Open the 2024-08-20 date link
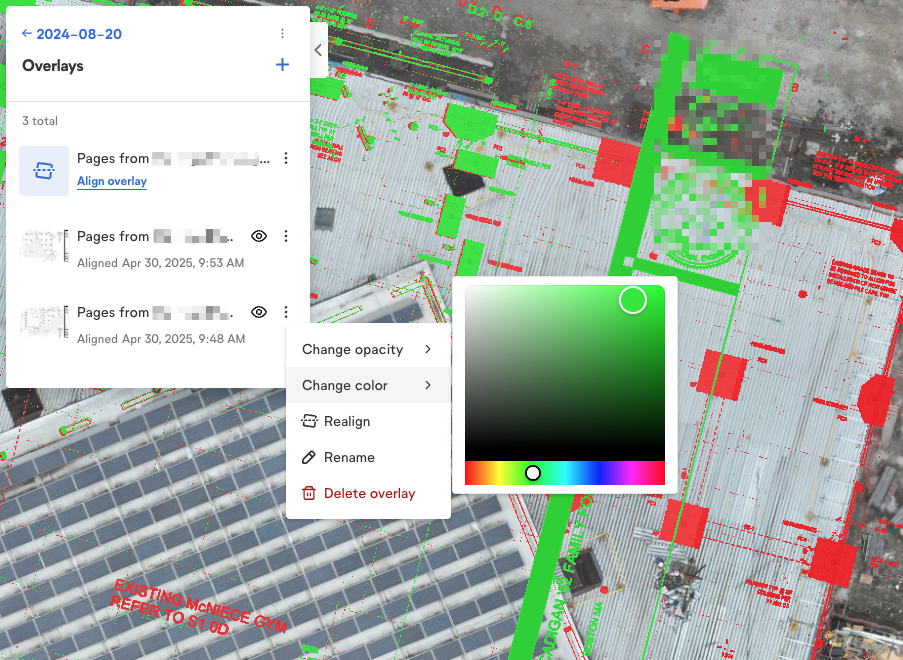 [x=79, y=34]
